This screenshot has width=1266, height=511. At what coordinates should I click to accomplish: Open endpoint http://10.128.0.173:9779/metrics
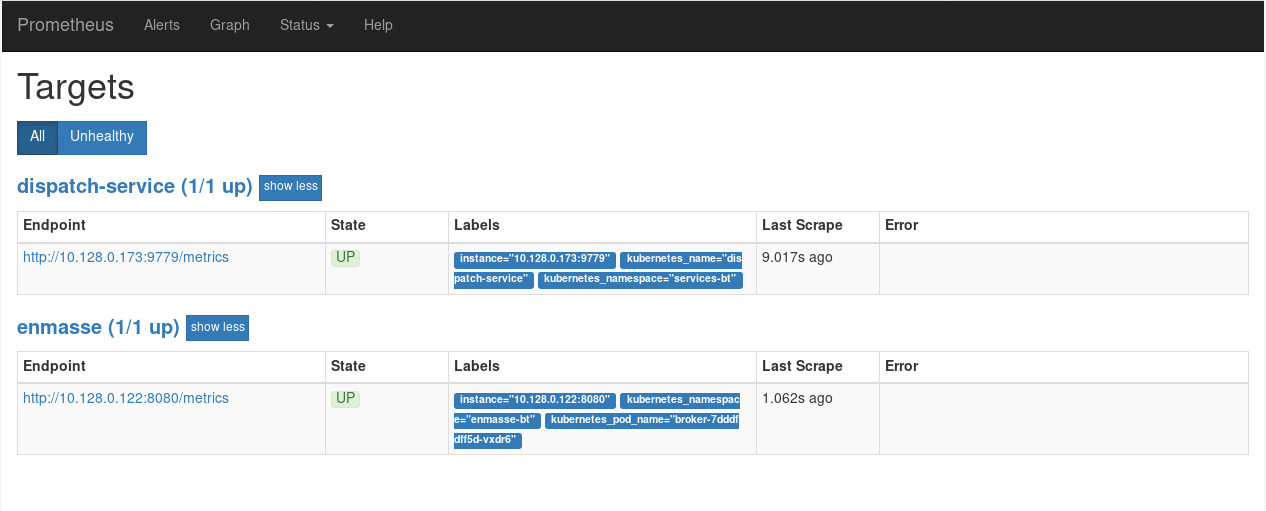[126, 257]
